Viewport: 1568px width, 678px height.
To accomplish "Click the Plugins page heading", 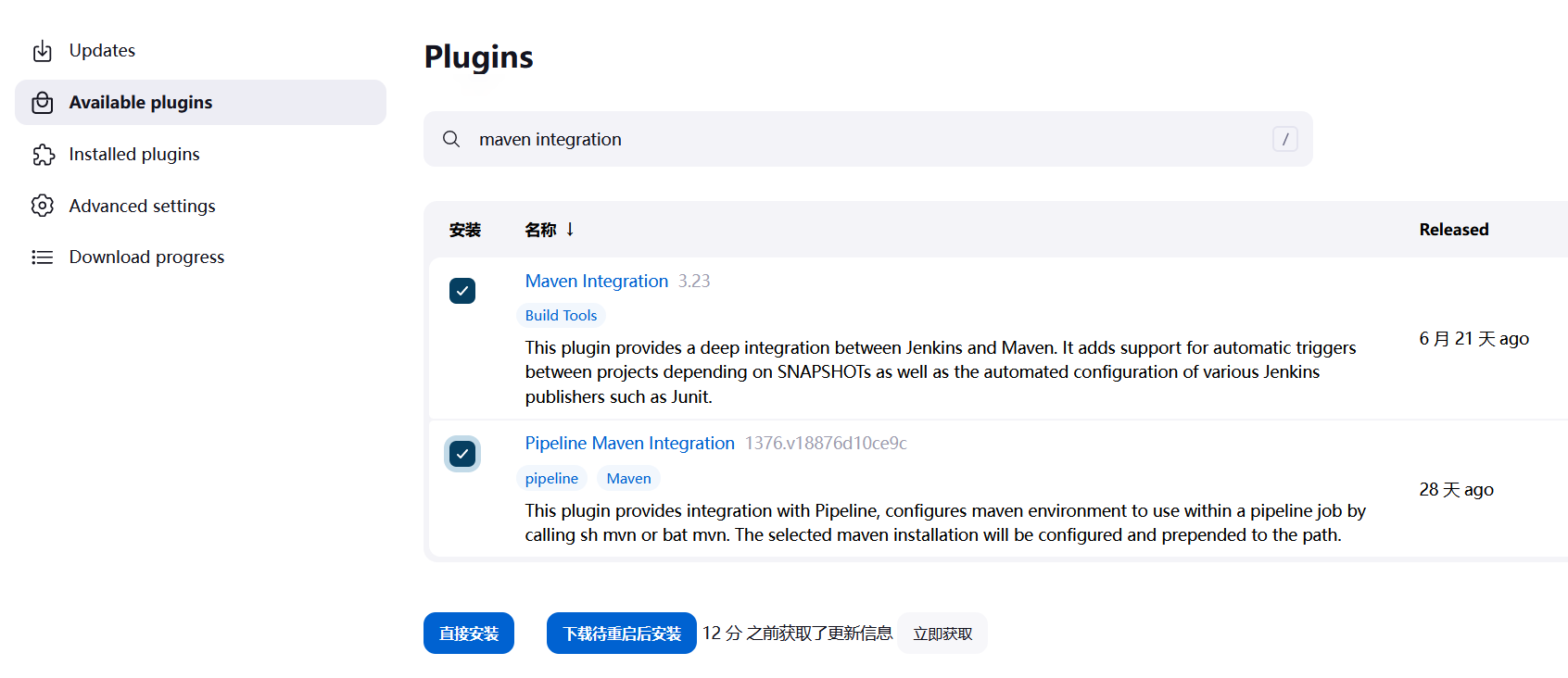I will coord(479,57).
